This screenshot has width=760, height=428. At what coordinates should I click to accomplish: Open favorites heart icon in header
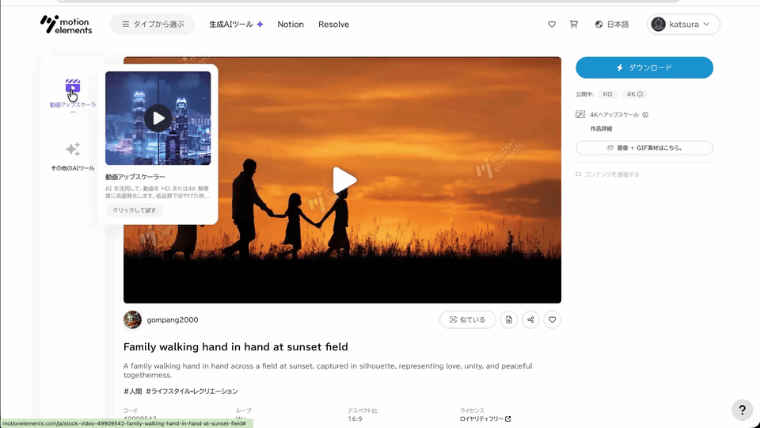tap(551, 24)
